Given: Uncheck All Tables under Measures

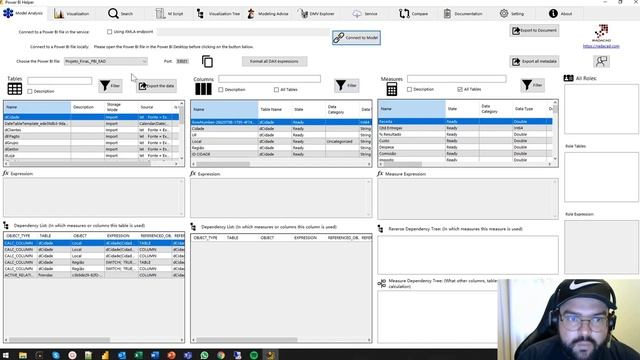Looking at the screenshot, I should tap(460, 89).
